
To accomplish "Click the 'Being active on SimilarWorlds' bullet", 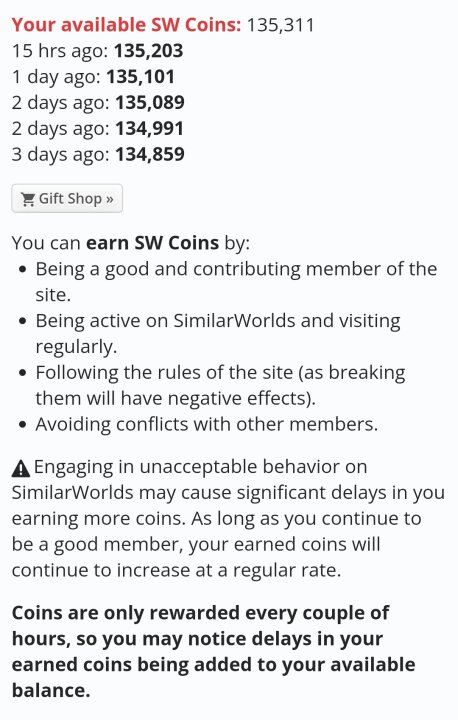I will coord(218,333).
